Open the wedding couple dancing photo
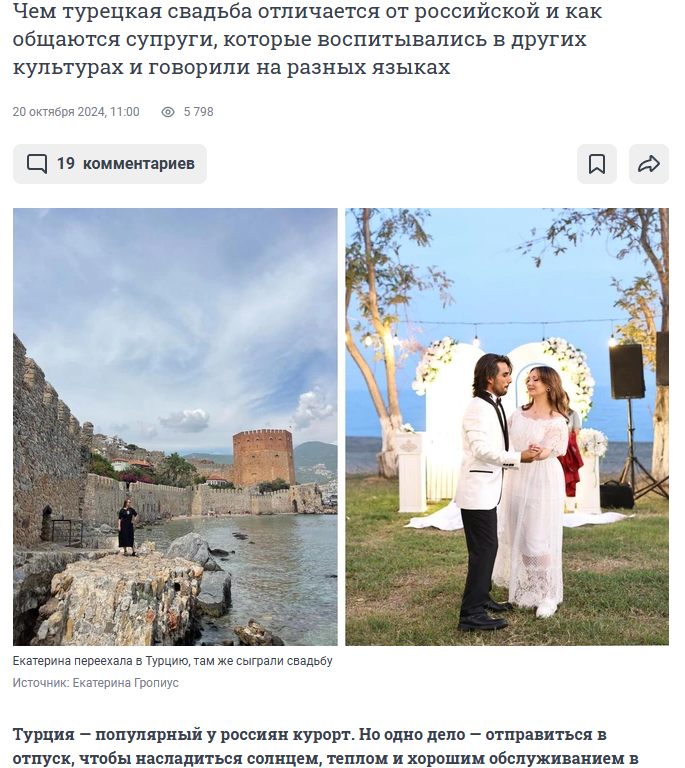 pos(507,427)
